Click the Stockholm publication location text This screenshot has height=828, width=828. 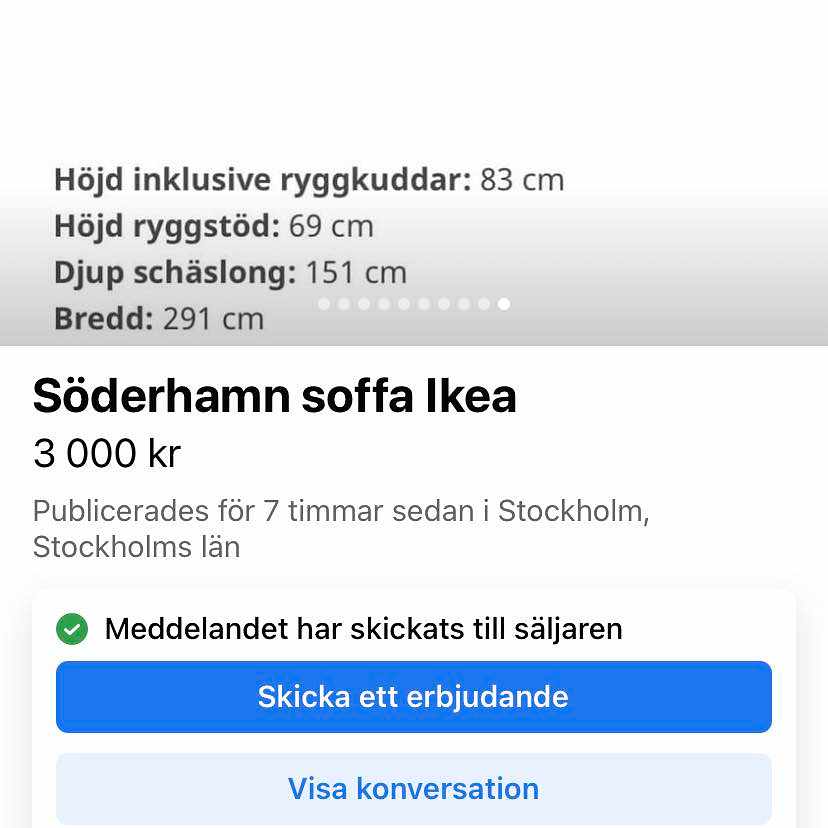[340, 528]
